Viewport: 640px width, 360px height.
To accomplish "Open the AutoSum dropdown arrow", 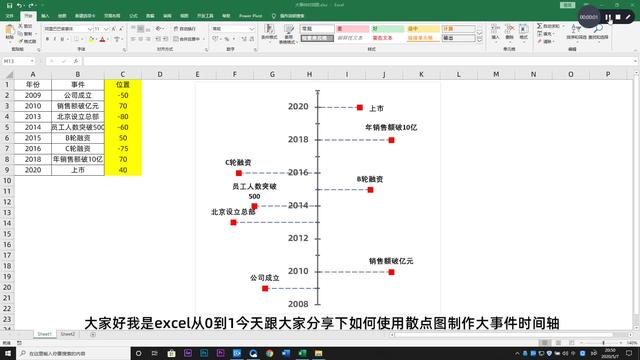I will pyautogui.click(x=563, y=26).
